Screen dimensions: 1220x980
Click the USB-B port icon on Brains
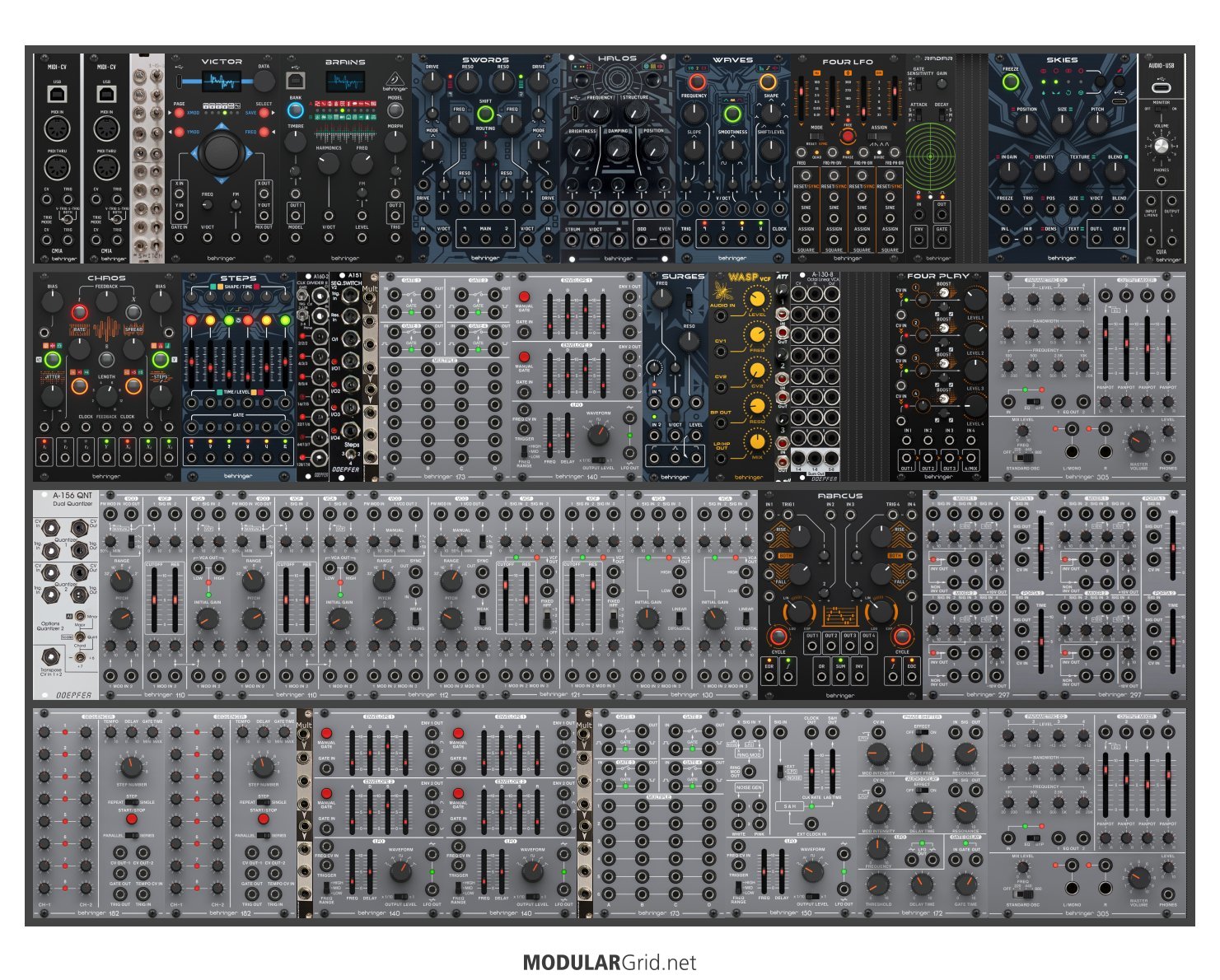[x=295, y=80]
